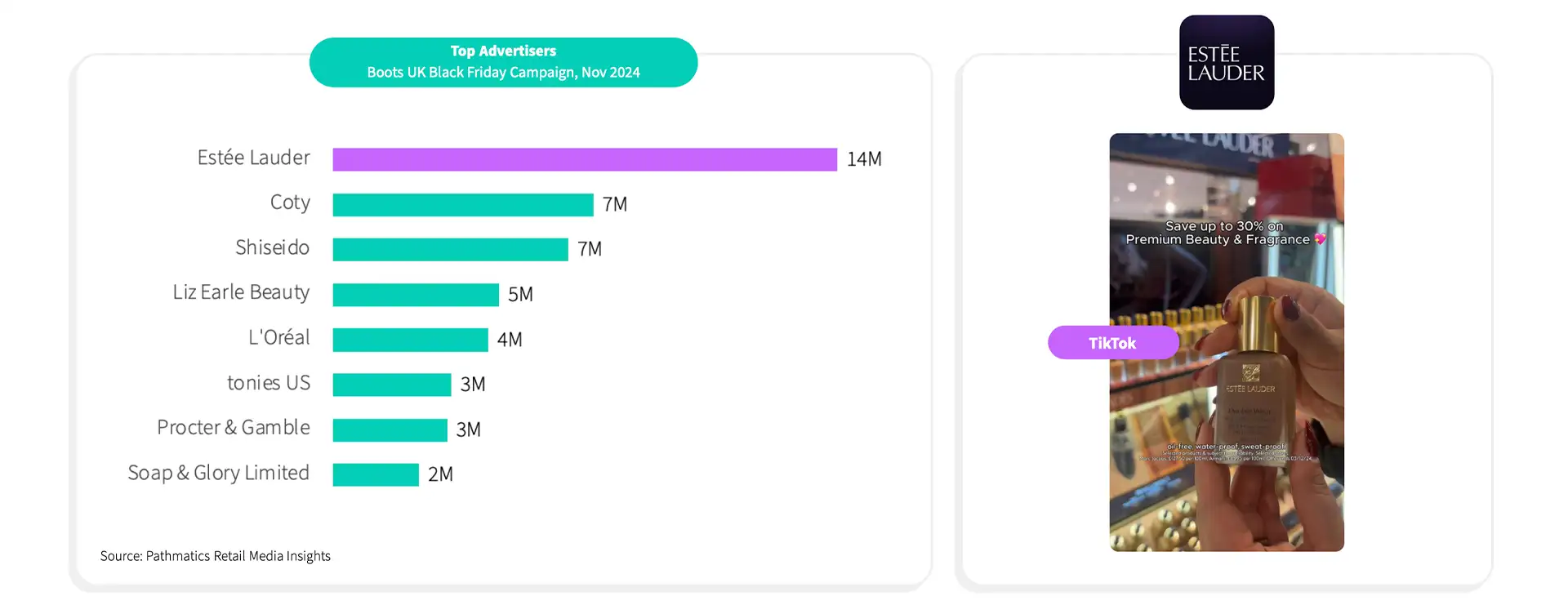Click the 14M value label

click(864, 159)
